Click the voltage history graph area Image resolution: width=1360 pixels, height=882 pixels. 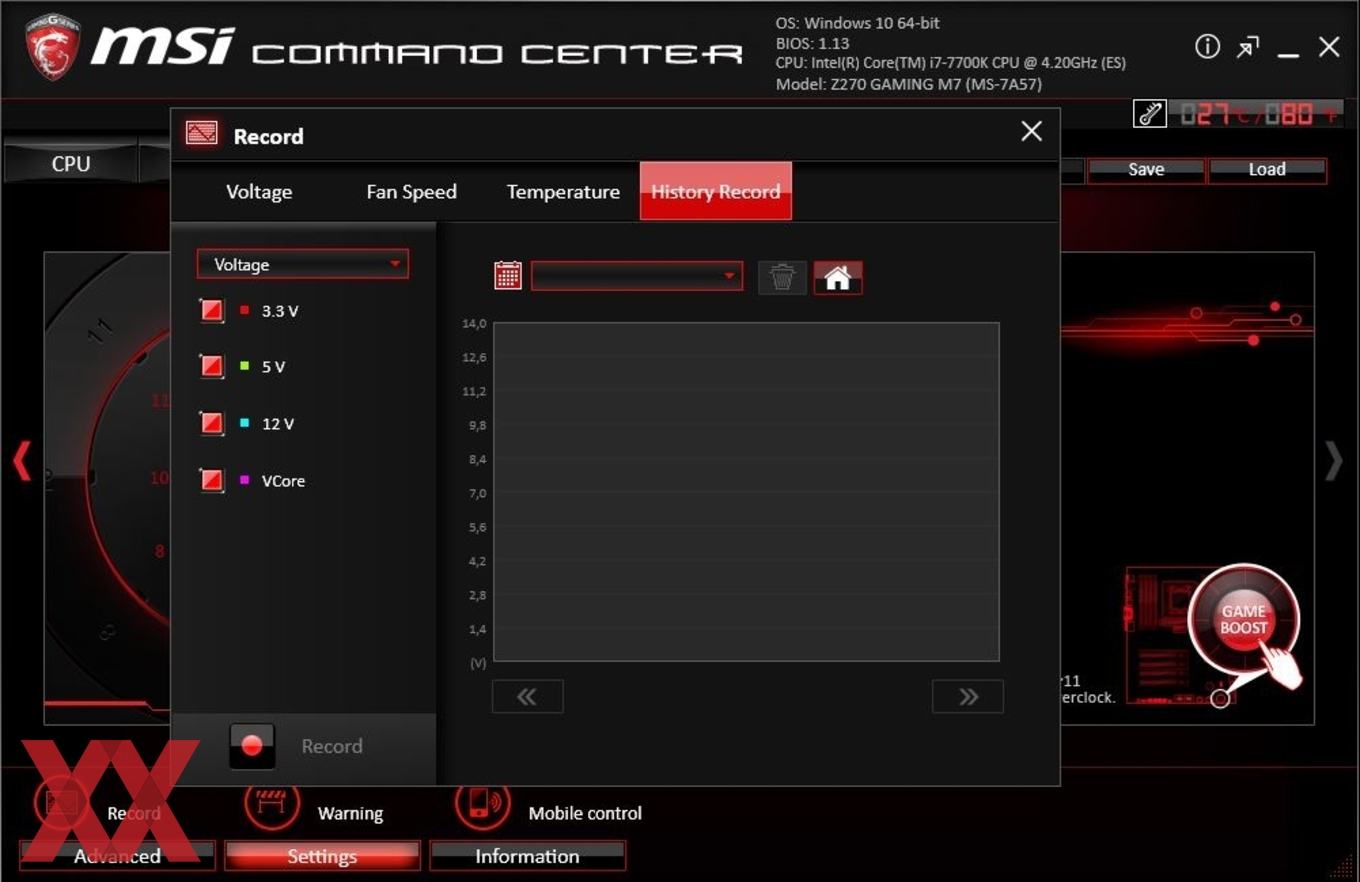pos(746,491)
